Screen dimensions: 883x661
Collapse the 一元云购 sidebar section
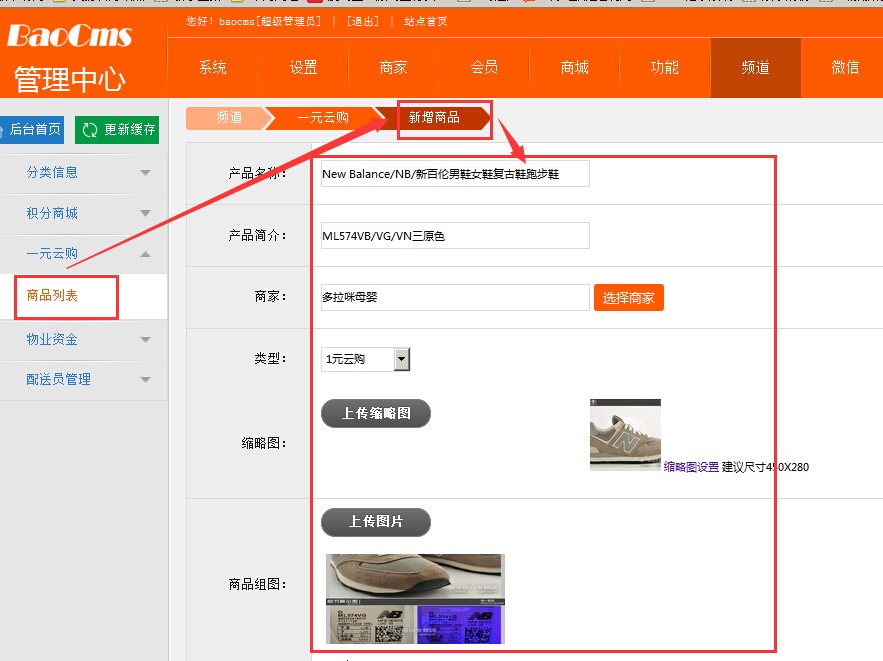coord(84,254)
